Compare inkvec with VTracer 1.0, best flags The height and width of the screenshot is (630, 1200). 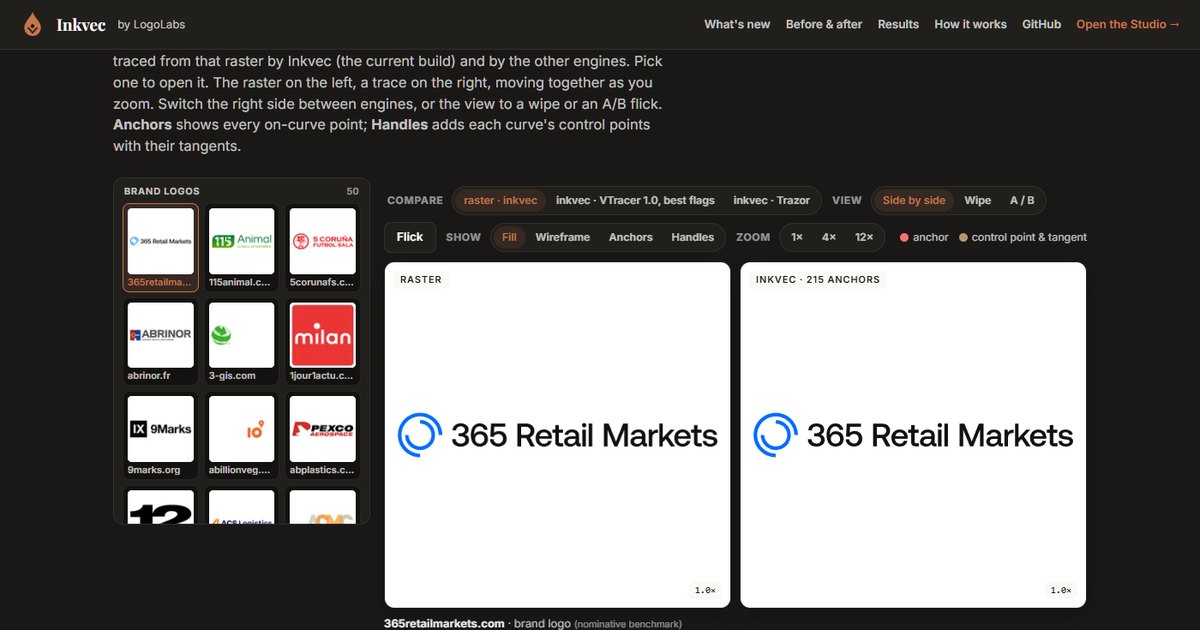[x=635, y=200]
